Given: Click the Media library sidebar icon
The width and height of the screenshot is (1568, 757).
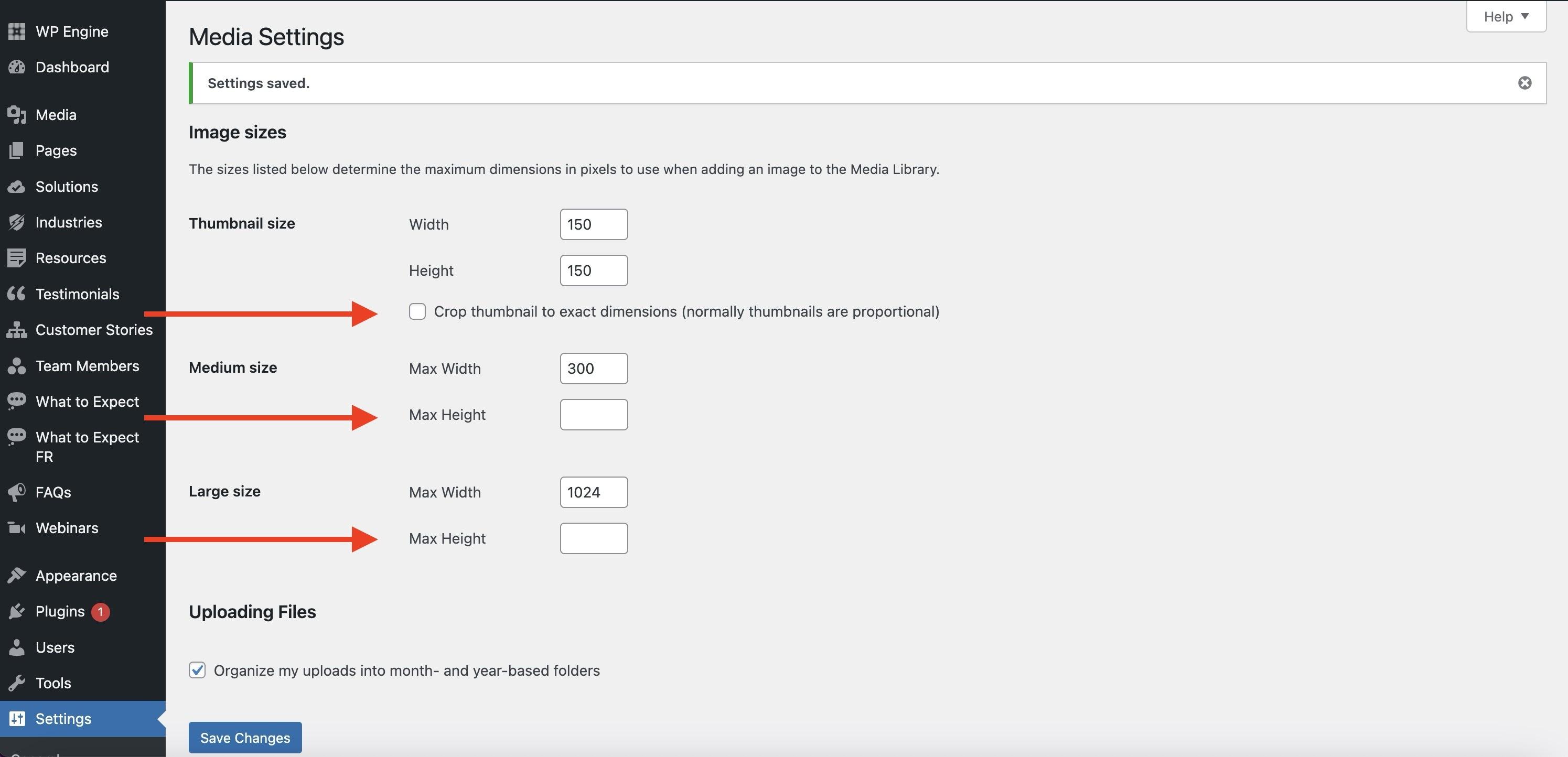Looking at the screenshot, I should [16, 114].
